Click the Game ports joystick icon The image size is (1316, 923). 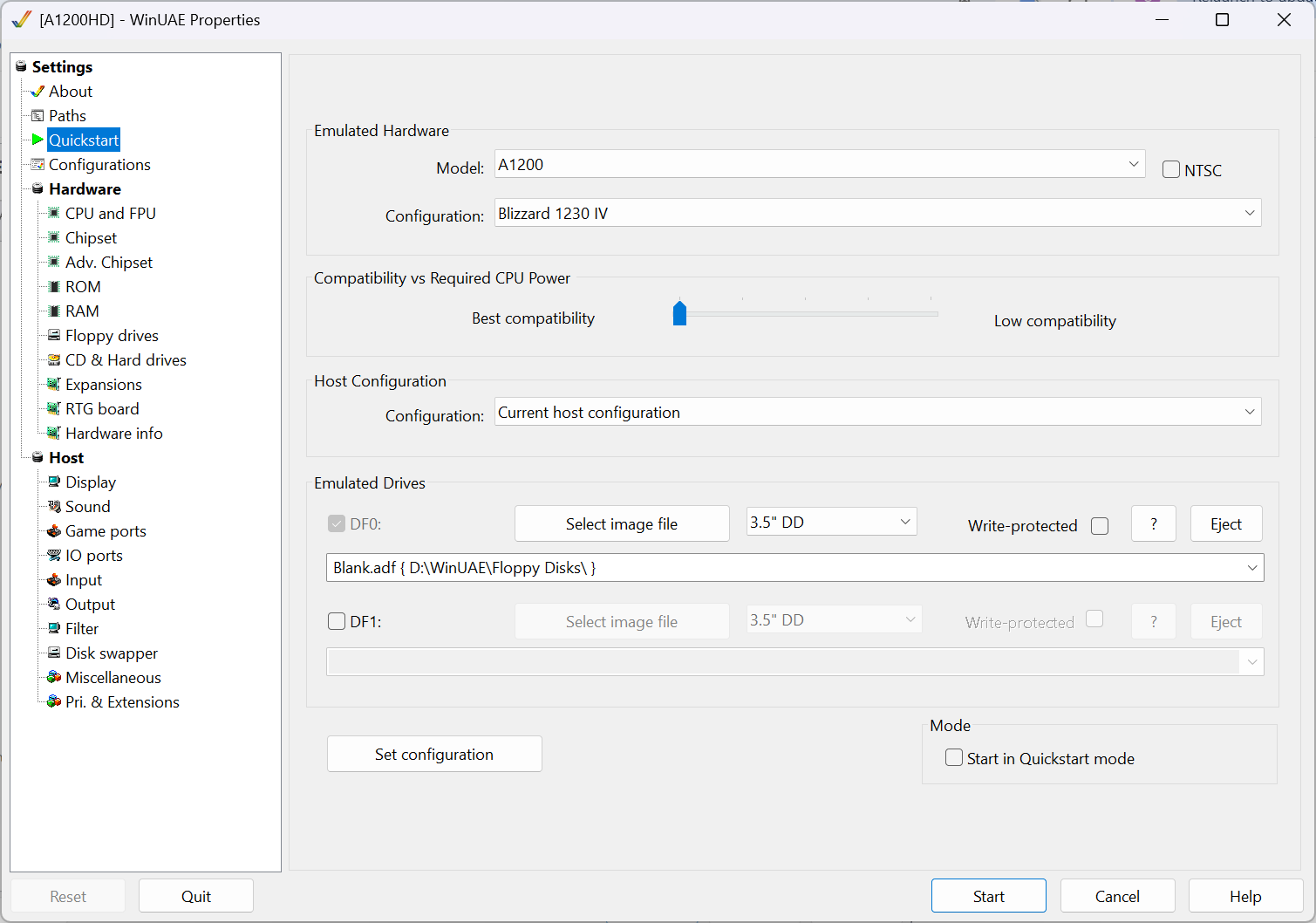pyautogui.click(x=54, y=530)
